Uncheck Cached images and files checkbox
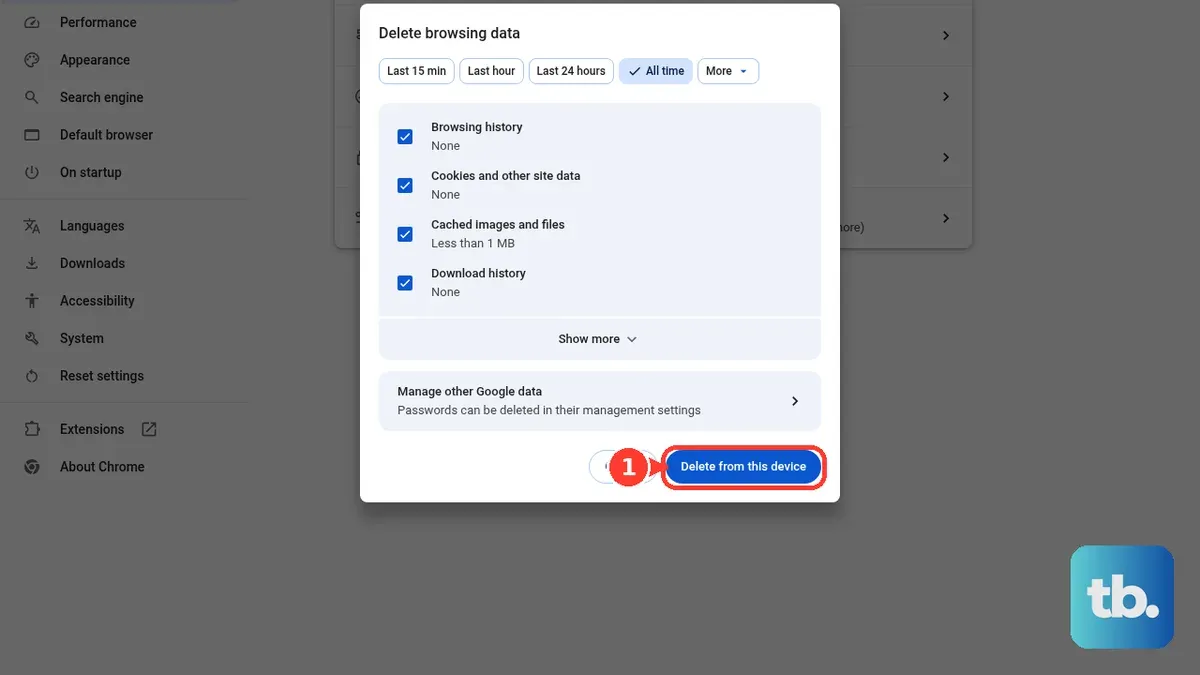The width and height of the screenshot is (1200, 675). (405, 234)
